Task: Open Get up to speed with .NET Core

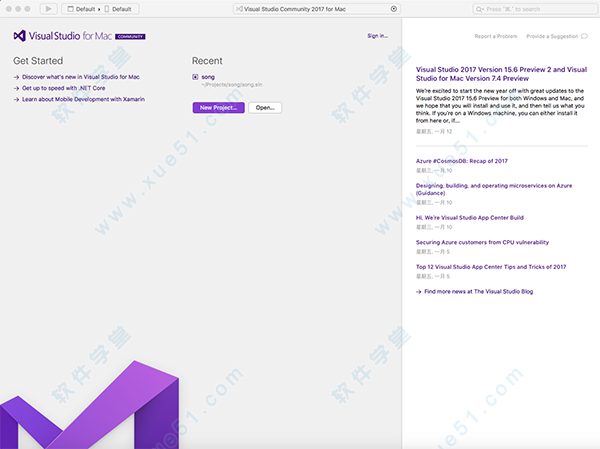Action: (64, 88)
